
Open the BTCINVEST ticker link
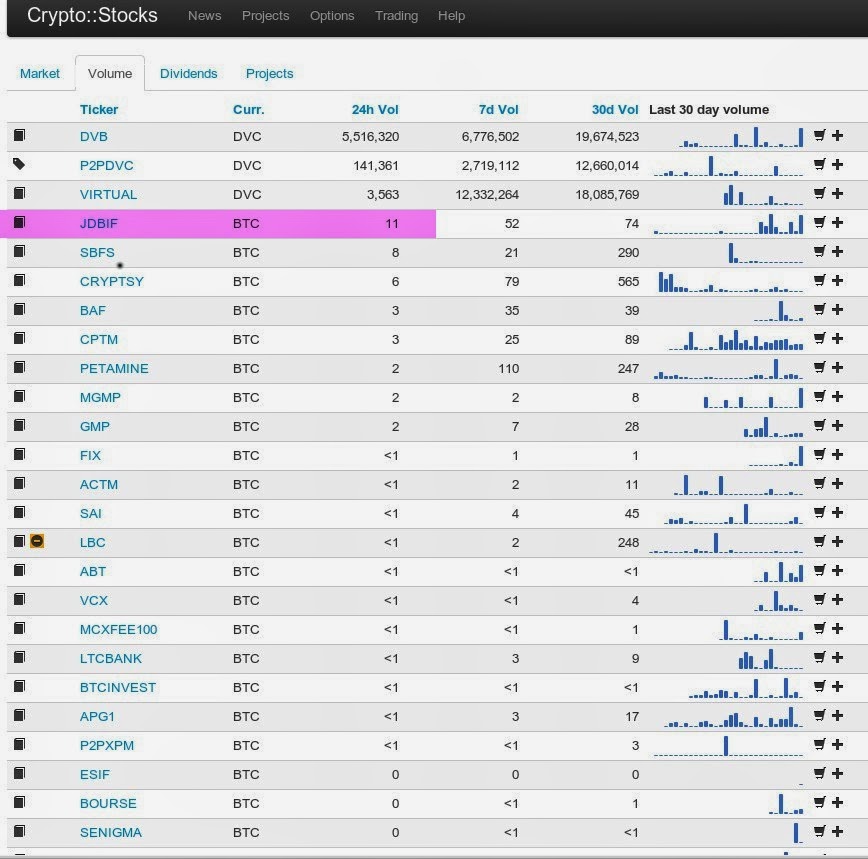point(118,687)
